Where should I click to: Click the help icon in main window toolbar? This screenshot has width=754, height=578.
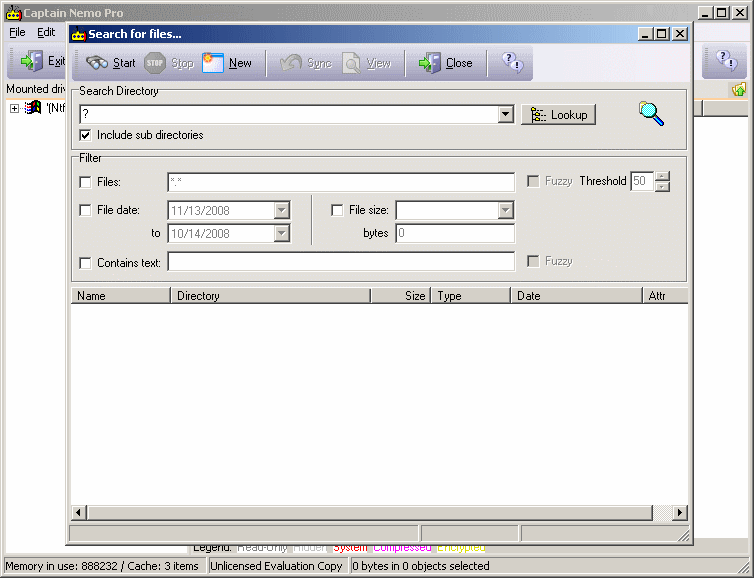coord(725,62)
